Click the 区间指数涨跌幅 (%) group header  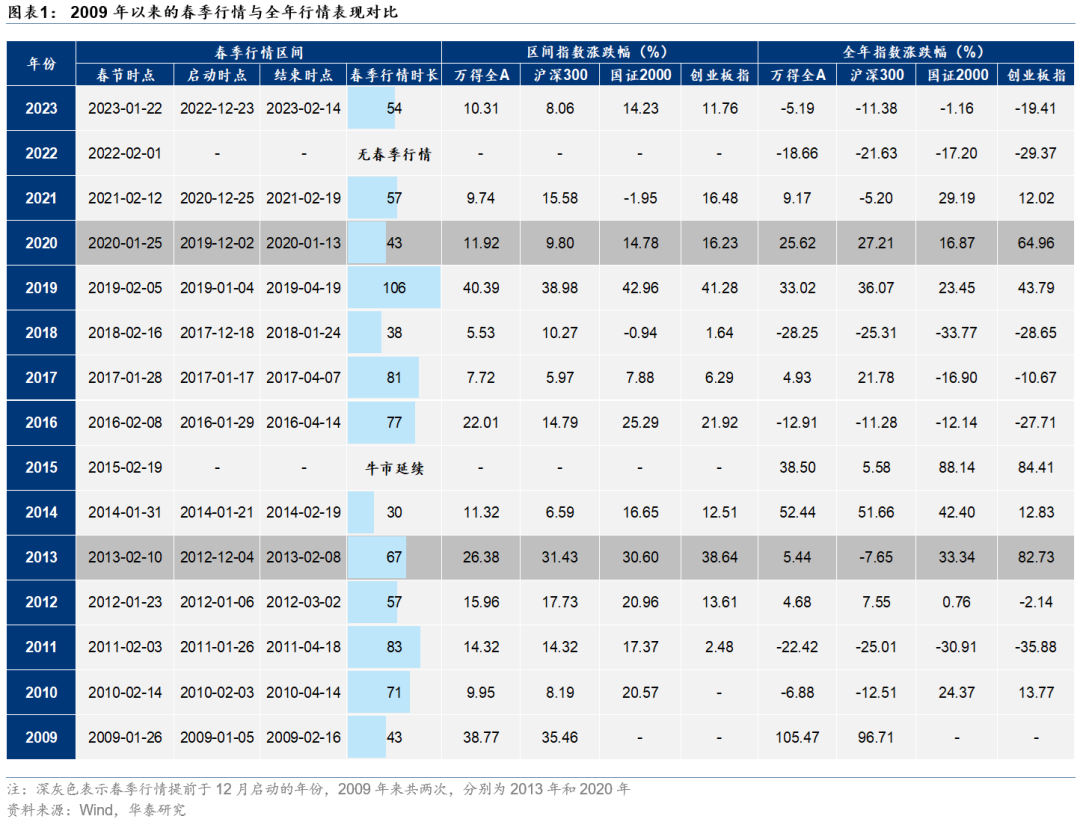599,52
